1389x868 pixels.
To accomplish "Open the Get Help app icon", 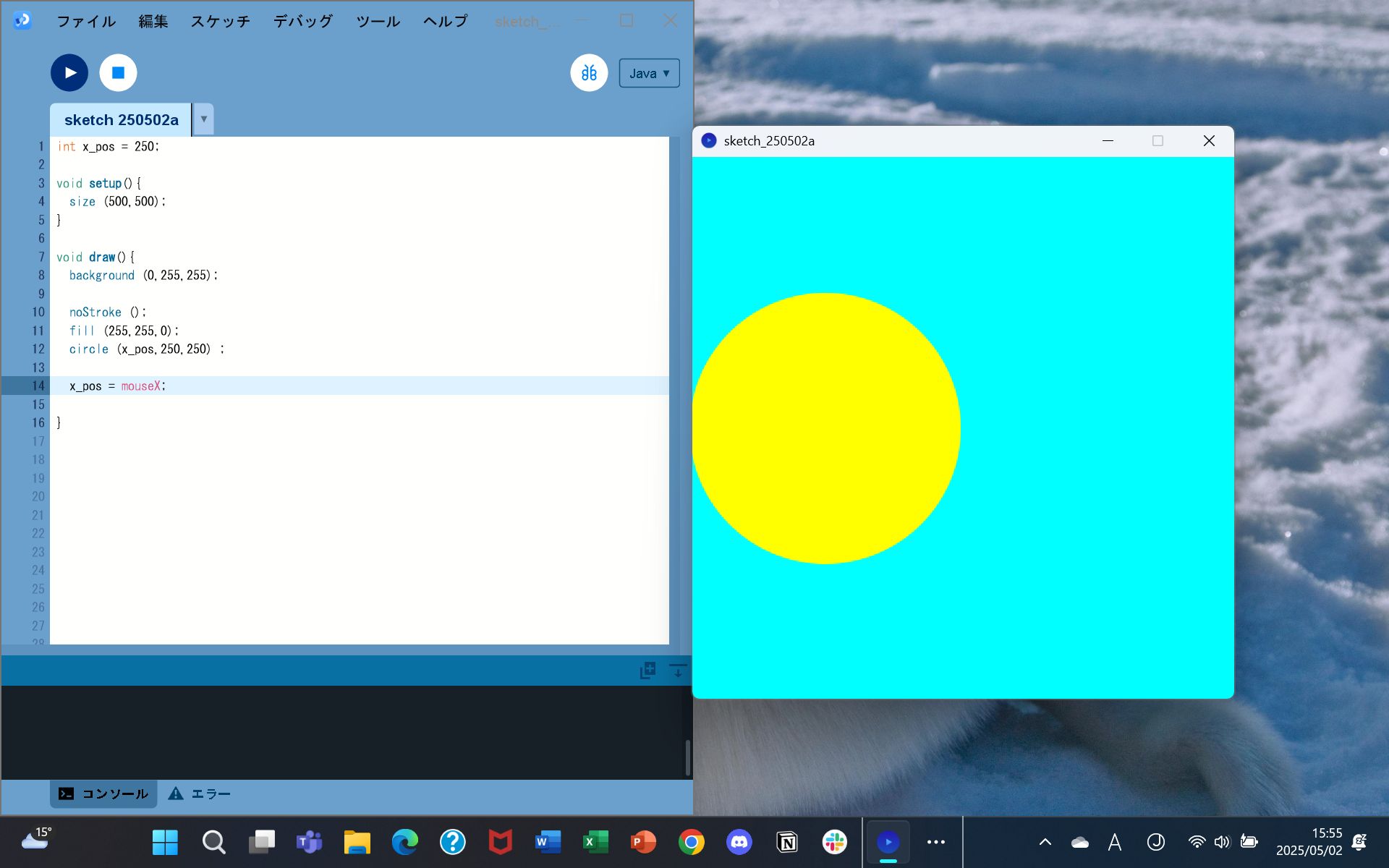I will [x=453, y=842].
